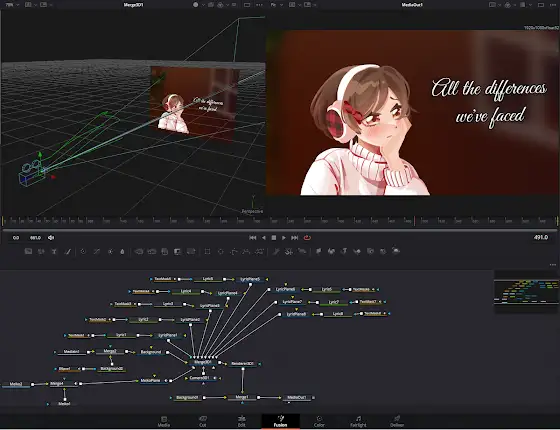The image size is (560, 430).
Task: Select the Renderer3D1 node
Action: click(242, 364)
